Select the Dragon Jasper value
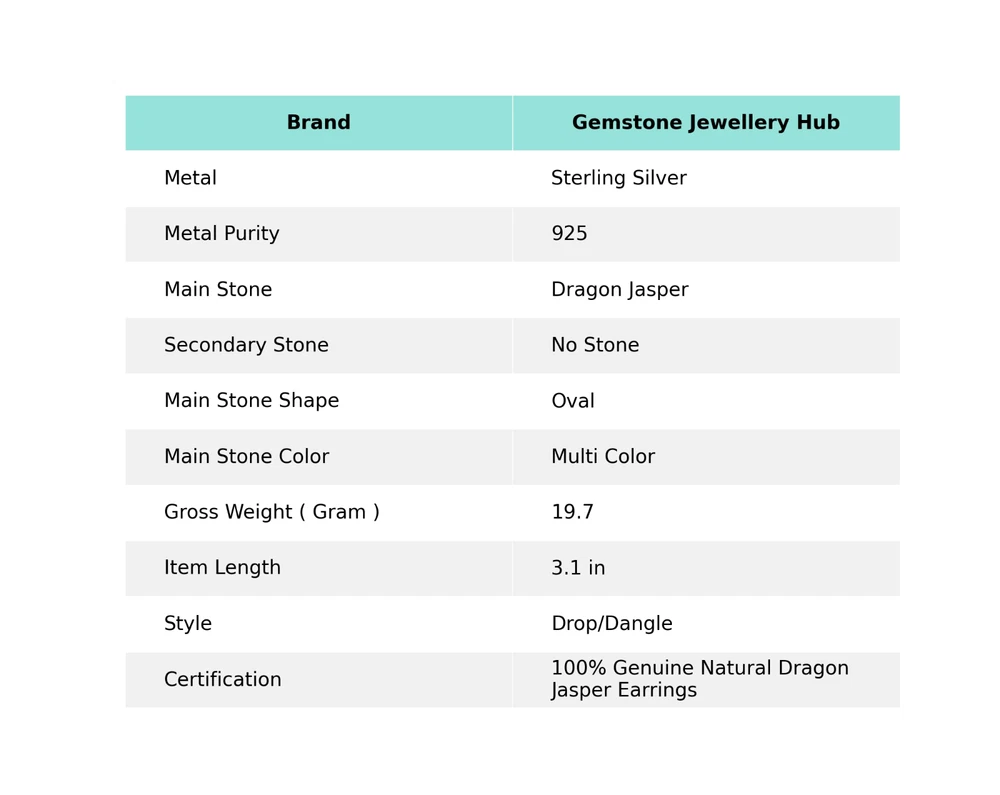The image size is (1000, 795). 619,290
